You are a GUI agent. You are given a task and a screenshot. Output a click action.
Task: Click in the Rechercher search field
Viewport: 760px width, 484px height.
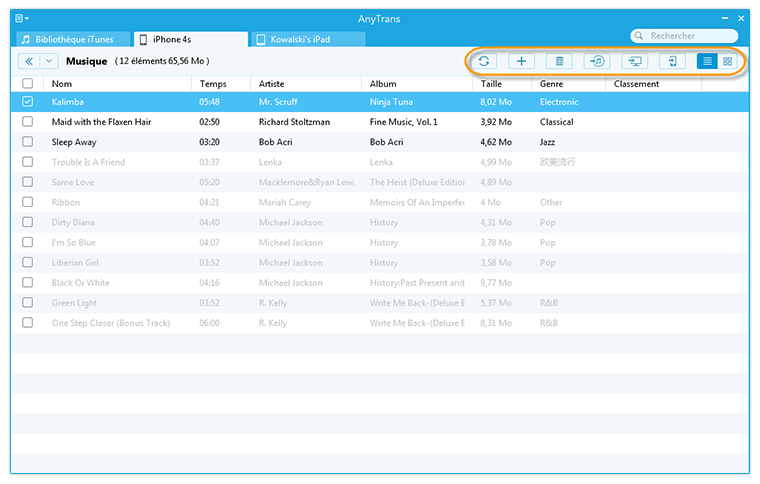[x=684, y=35]
